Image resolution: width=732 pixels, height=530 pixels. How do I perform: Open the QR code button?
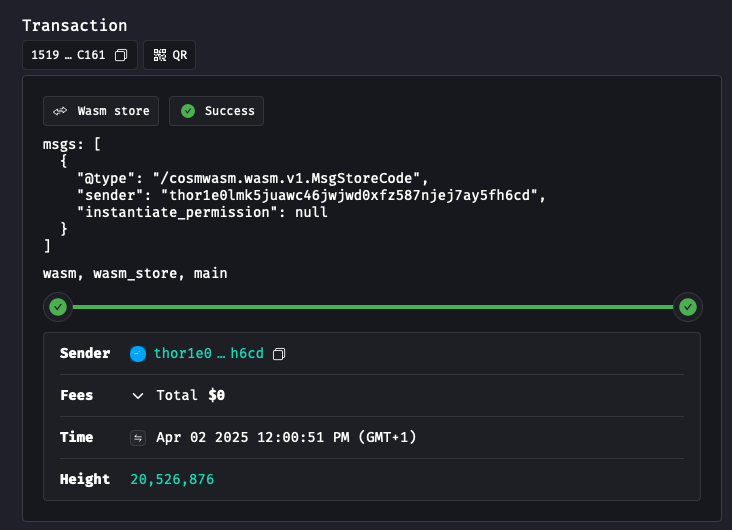tap(169, 55)
